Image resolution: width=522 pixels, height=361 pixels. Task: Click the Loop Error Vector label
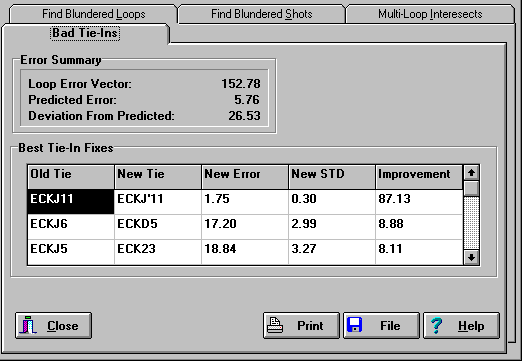point(80,84)
